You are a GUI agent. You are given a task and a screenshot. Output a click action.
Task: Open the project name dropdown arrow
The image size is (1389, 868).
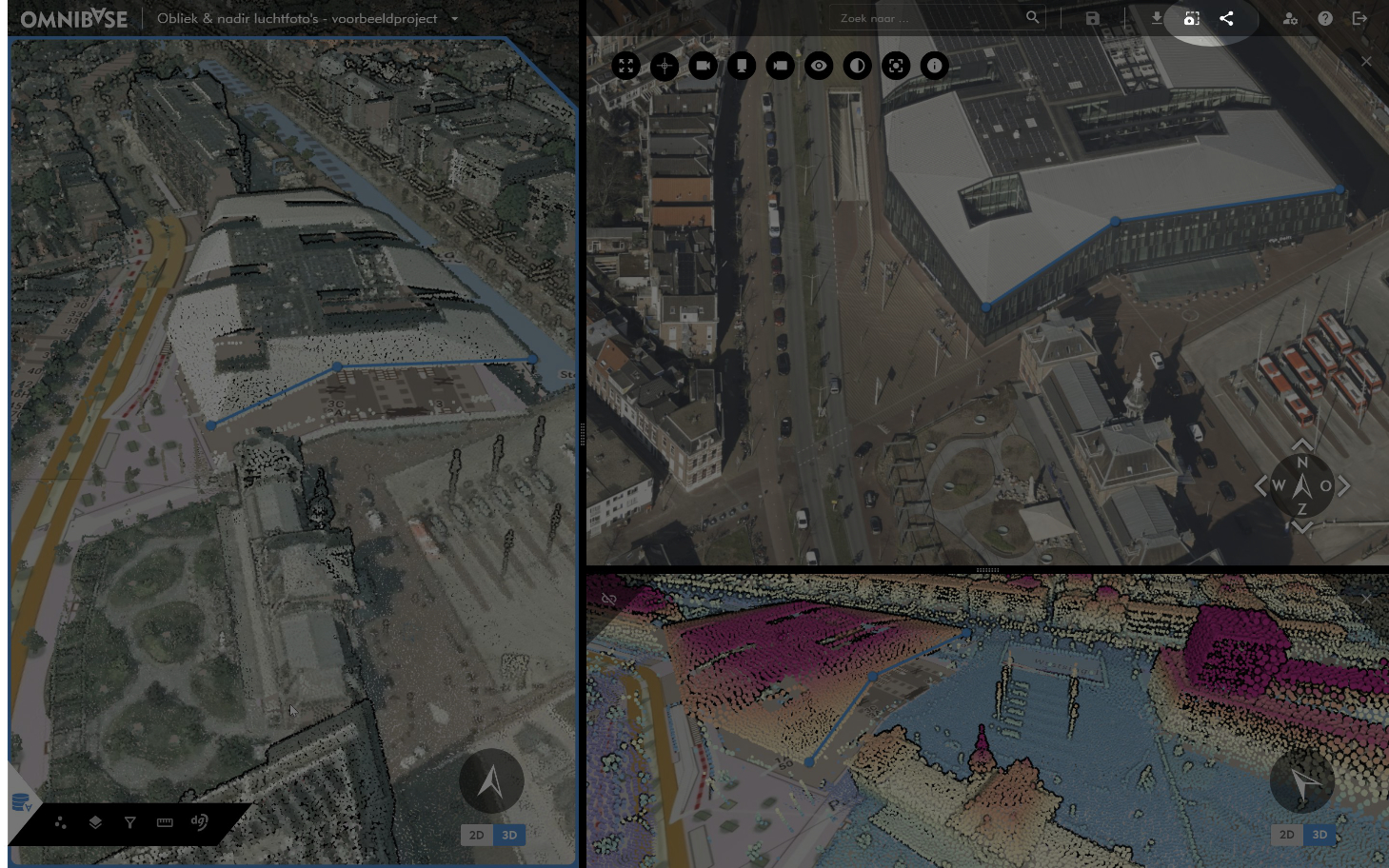454,19
